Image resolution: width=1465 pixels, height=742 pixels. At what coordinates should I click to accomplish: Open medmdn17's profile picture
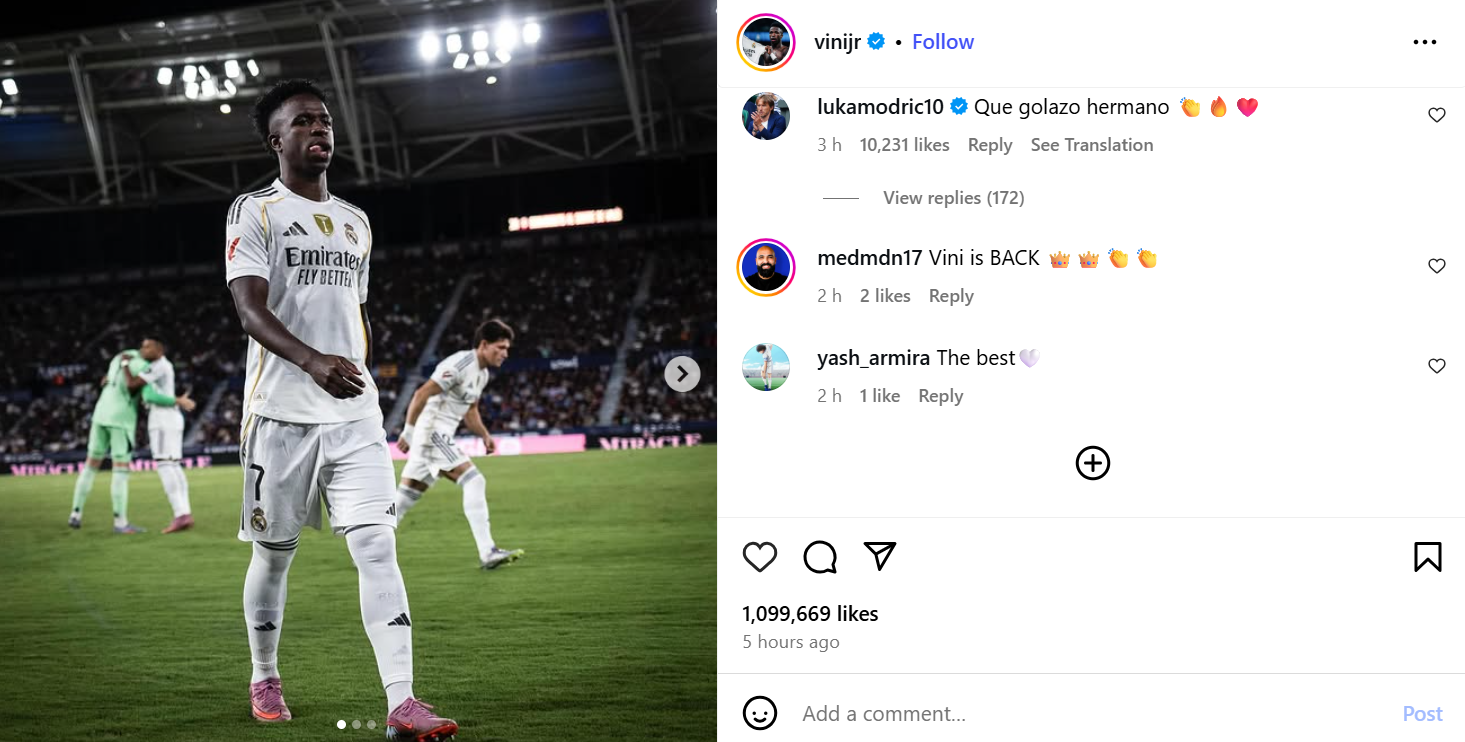pos(766,268)
